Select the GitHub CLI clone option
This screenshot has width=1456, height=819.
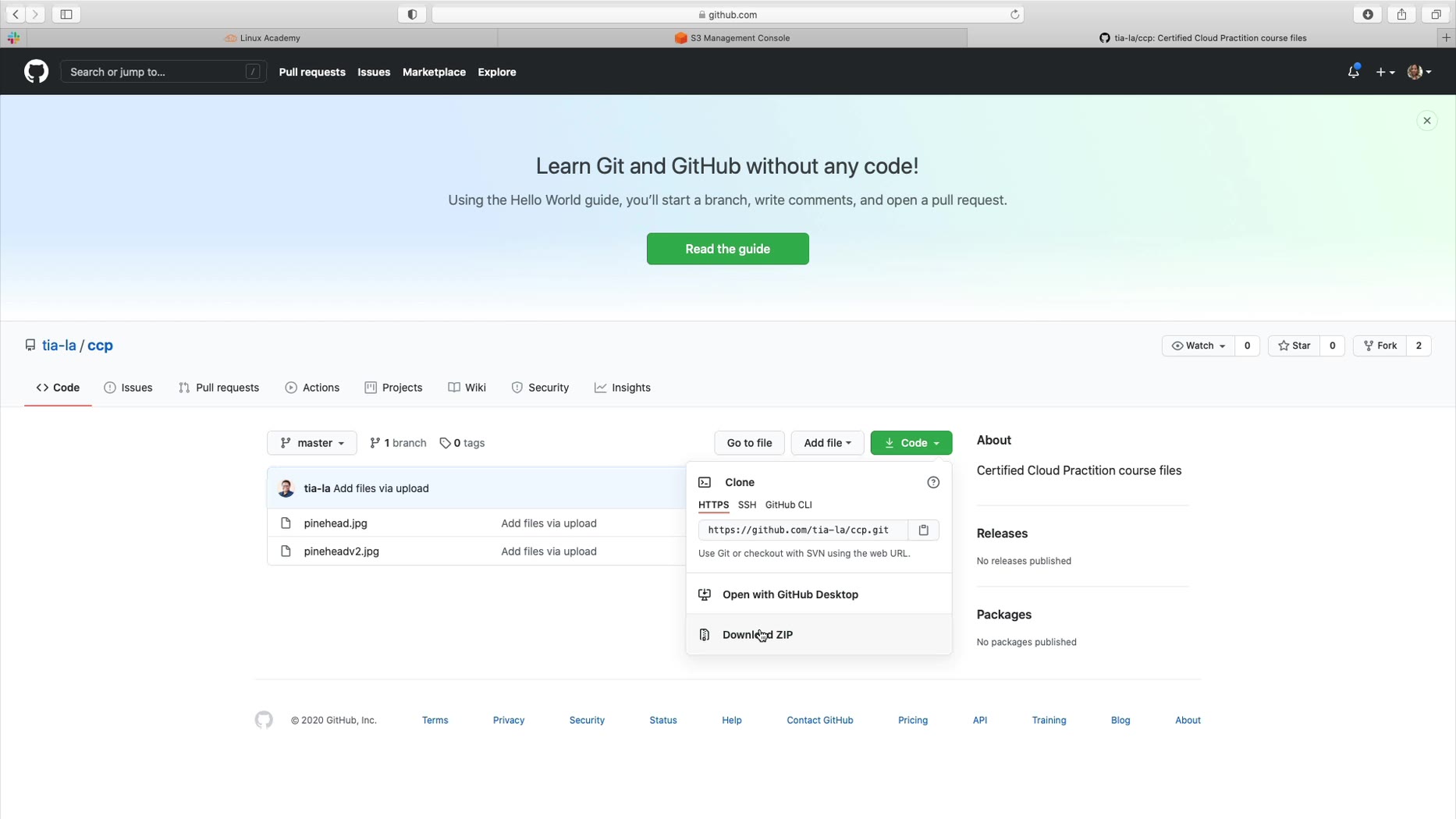click(789, 505)
